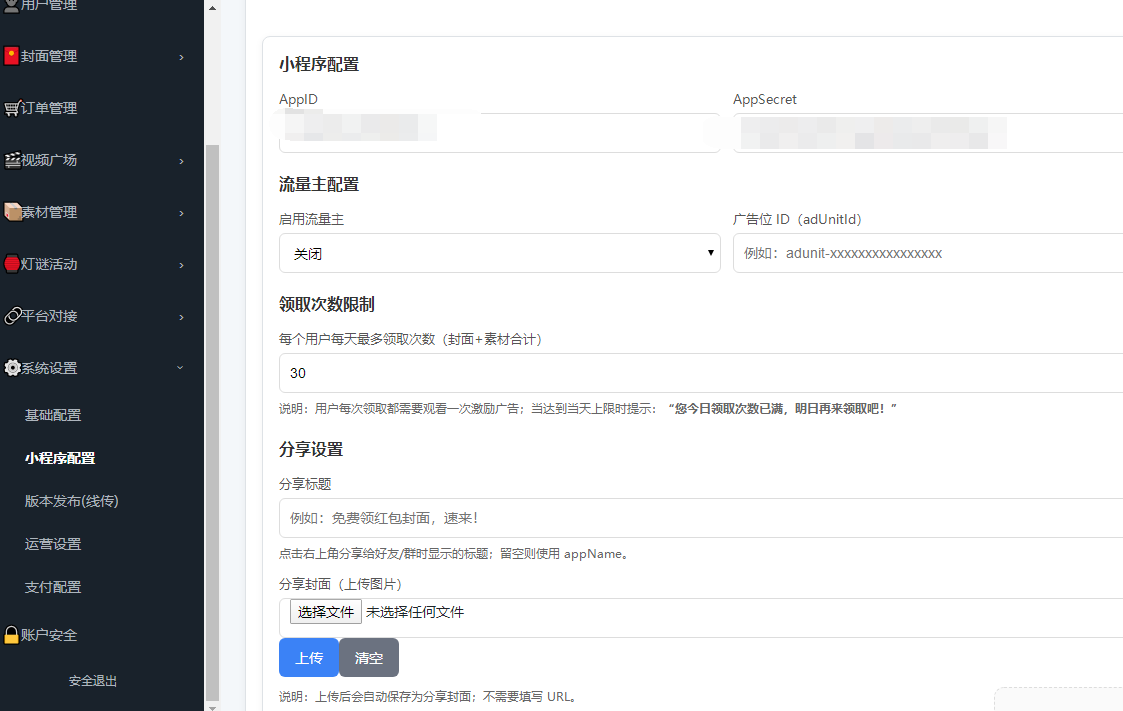The width and height of the screenshot is (1123, 711).
Task: Open the 支付配置 menu item
Action: 53,587
